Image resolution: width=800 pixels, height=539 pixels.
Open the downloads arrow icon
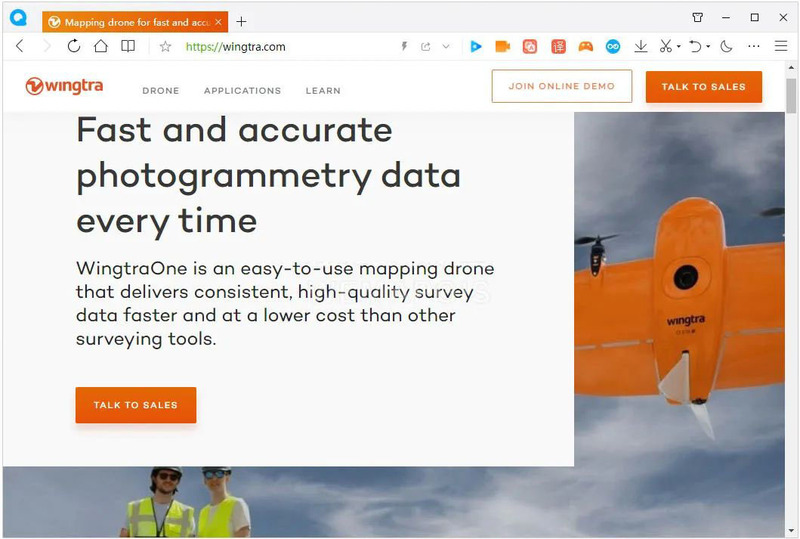coord(641,47)
